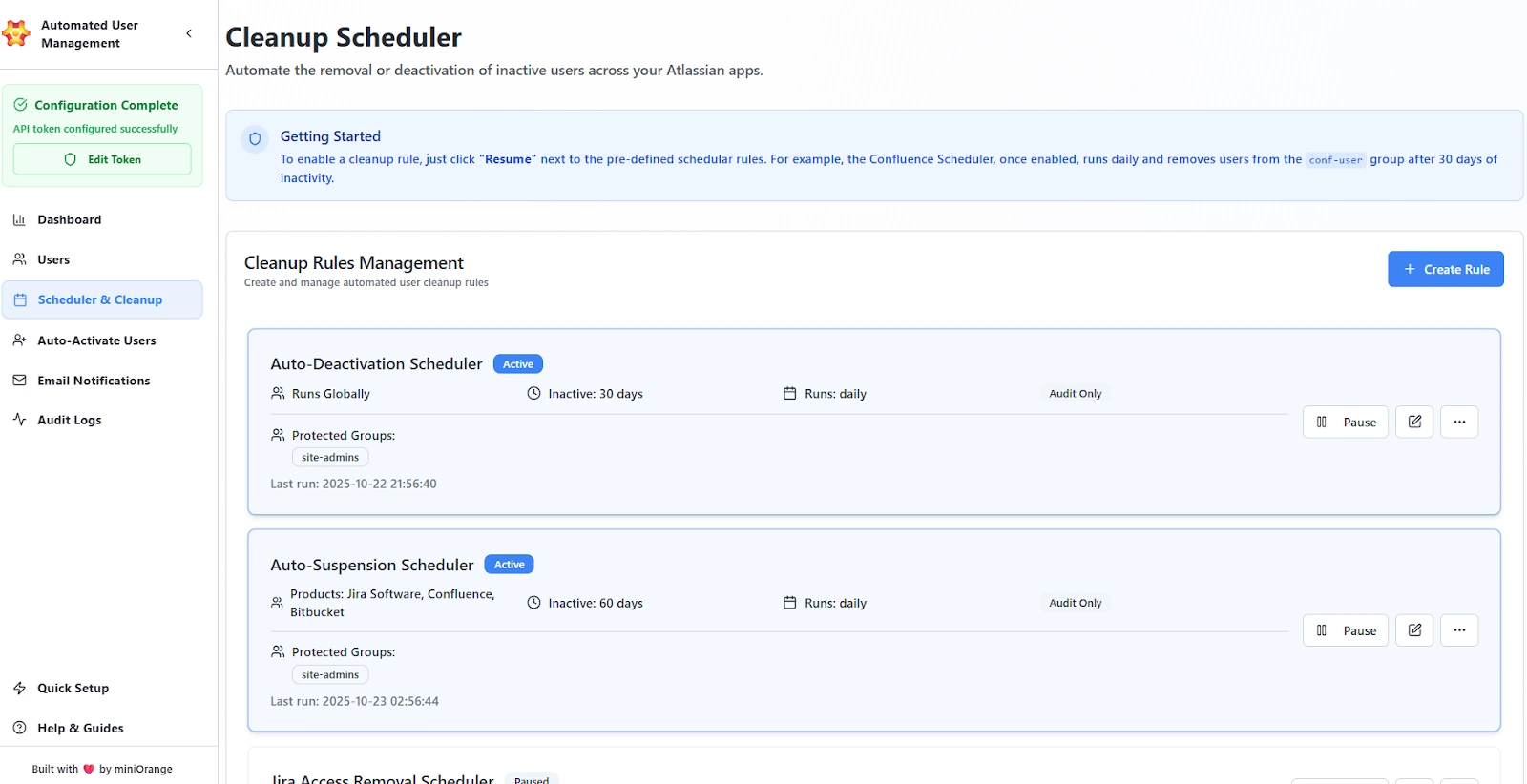
Task: Click the conf-user code label
Action: coord(1335,160)
